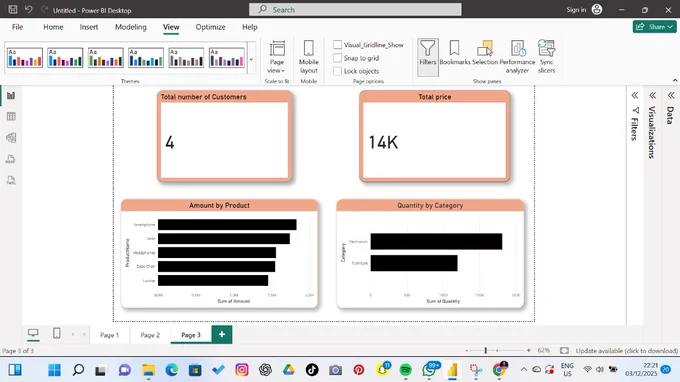Open Model view in left sidebar
The height and width of the screenshot is (382, 680).
11,137
